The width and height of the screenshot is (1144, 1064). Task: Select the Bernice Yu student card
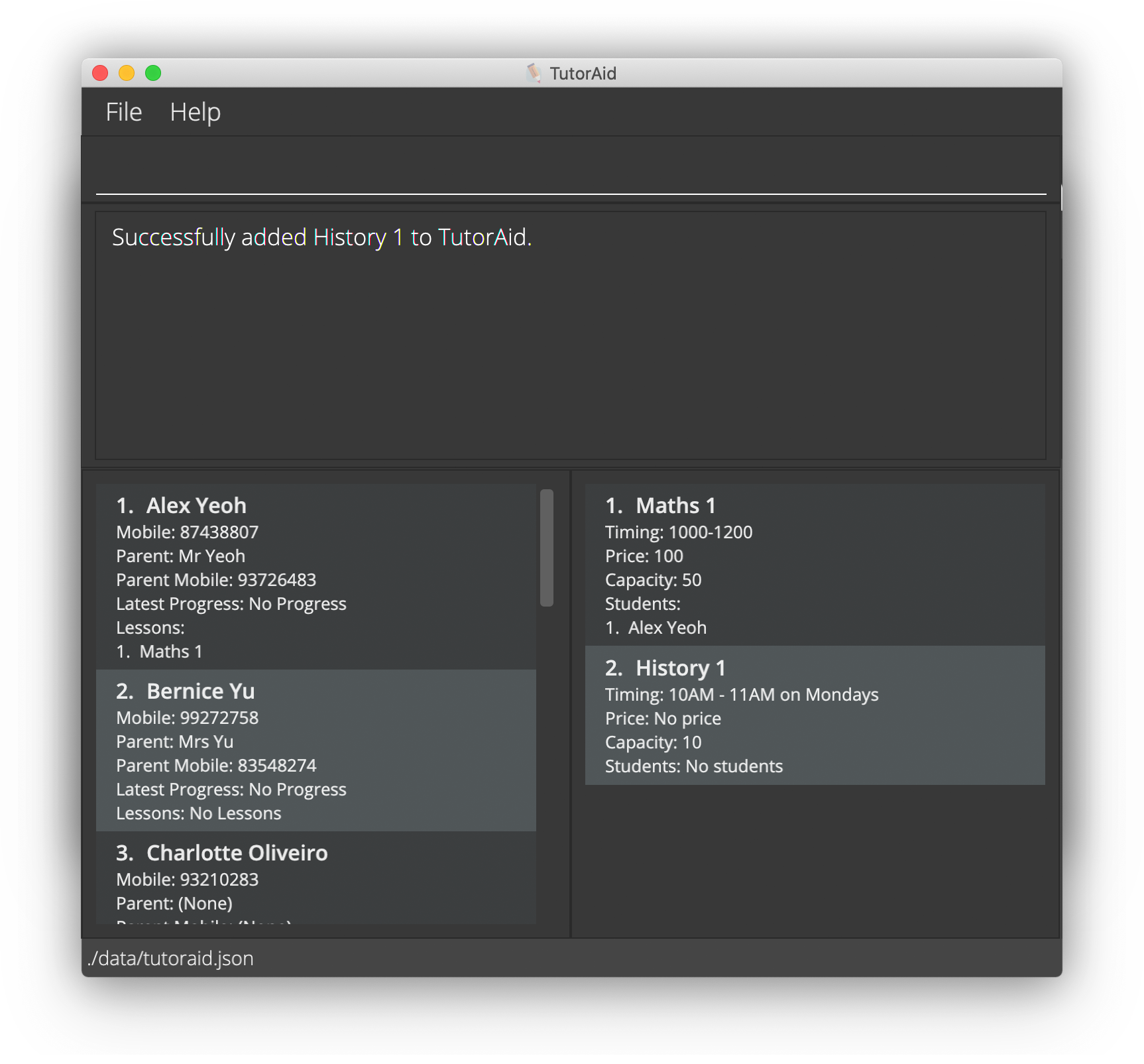[x=315, y=750]
